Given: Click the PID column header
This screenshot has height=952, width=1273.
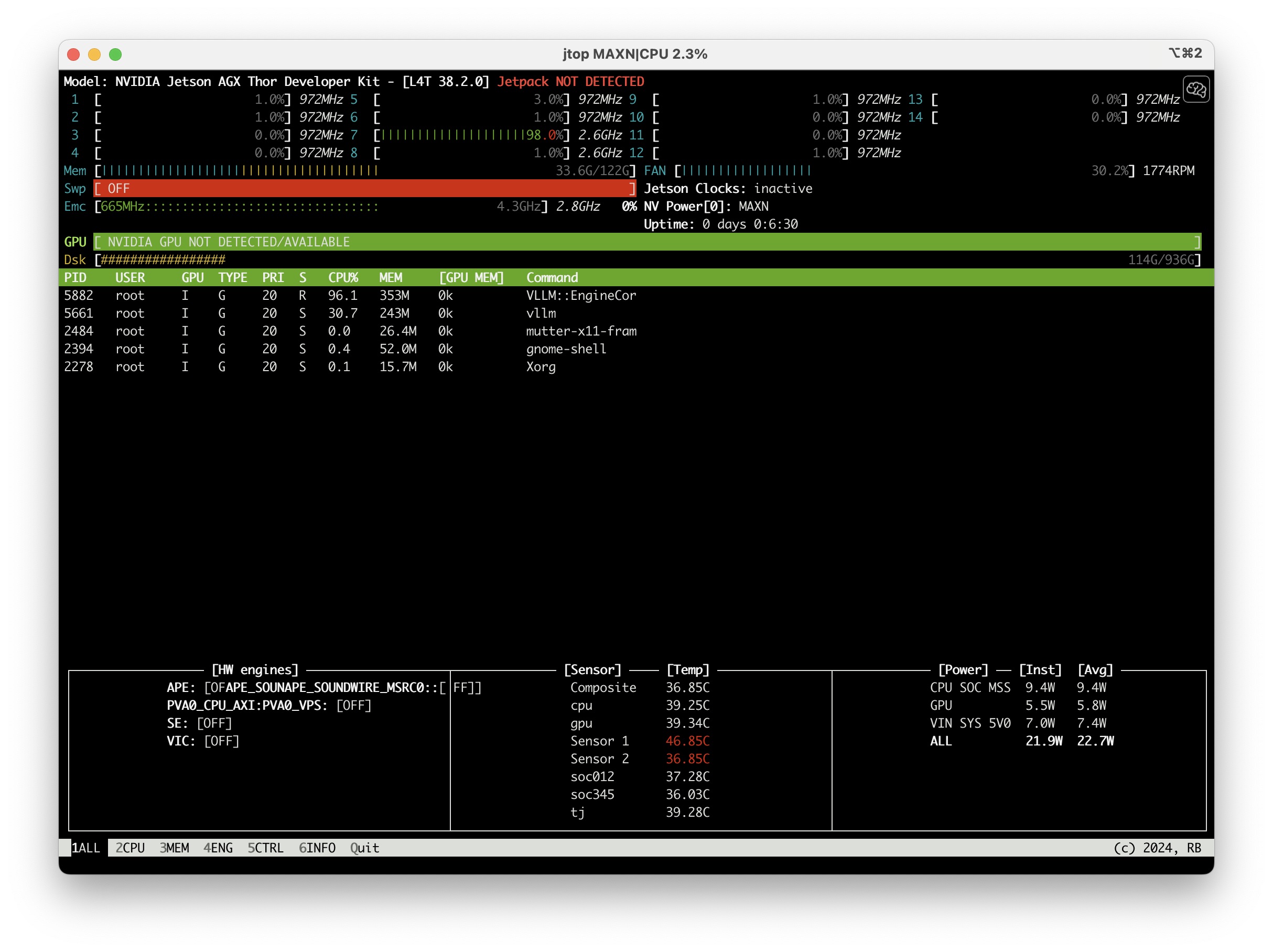Looking at the screenshot, I should [x=75, y=277].
